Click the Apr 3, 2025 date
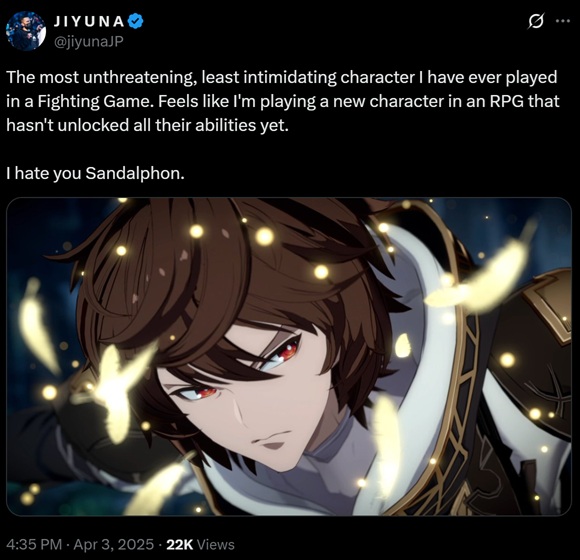 click(x=114, y=544)
